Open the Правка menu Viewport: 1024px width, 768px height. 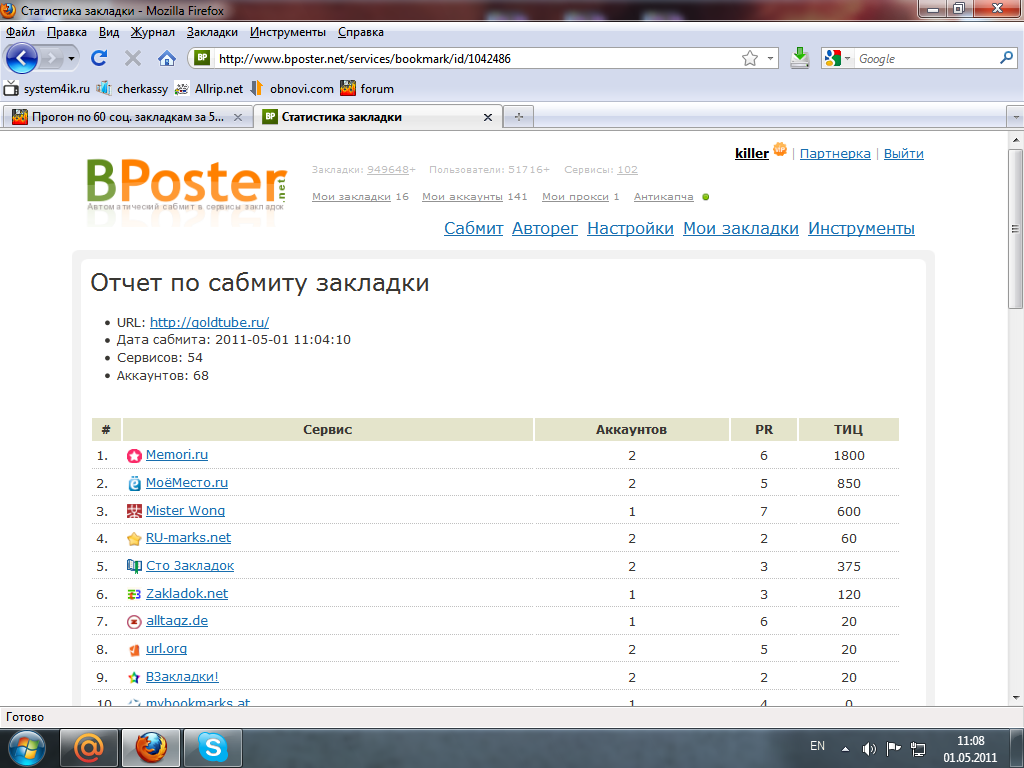[x=67, y=32]
